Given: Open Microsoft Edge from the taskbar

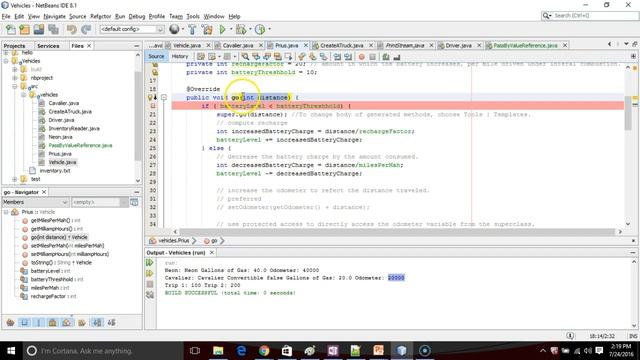Looking at the screenshot, I should [x=241, y=351].
